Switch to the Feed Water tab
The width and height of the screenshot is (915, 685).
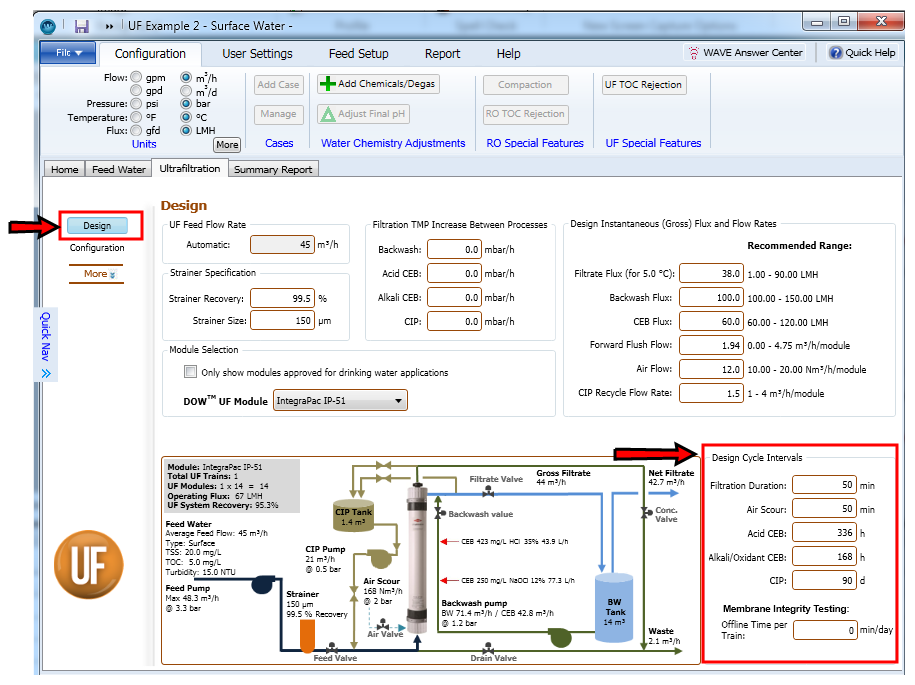[118, 169]
